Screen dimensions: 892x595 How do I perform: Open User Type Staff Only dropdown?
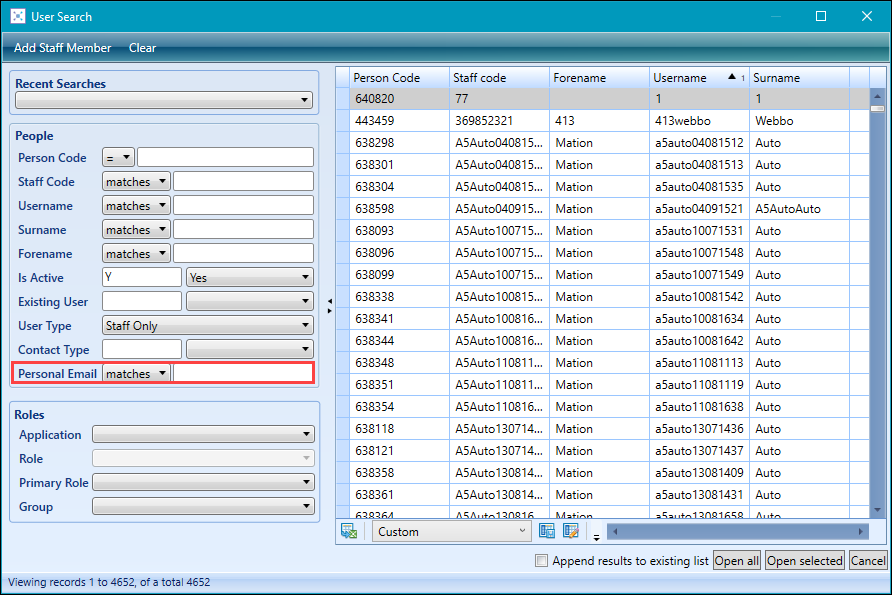(208, 325)
